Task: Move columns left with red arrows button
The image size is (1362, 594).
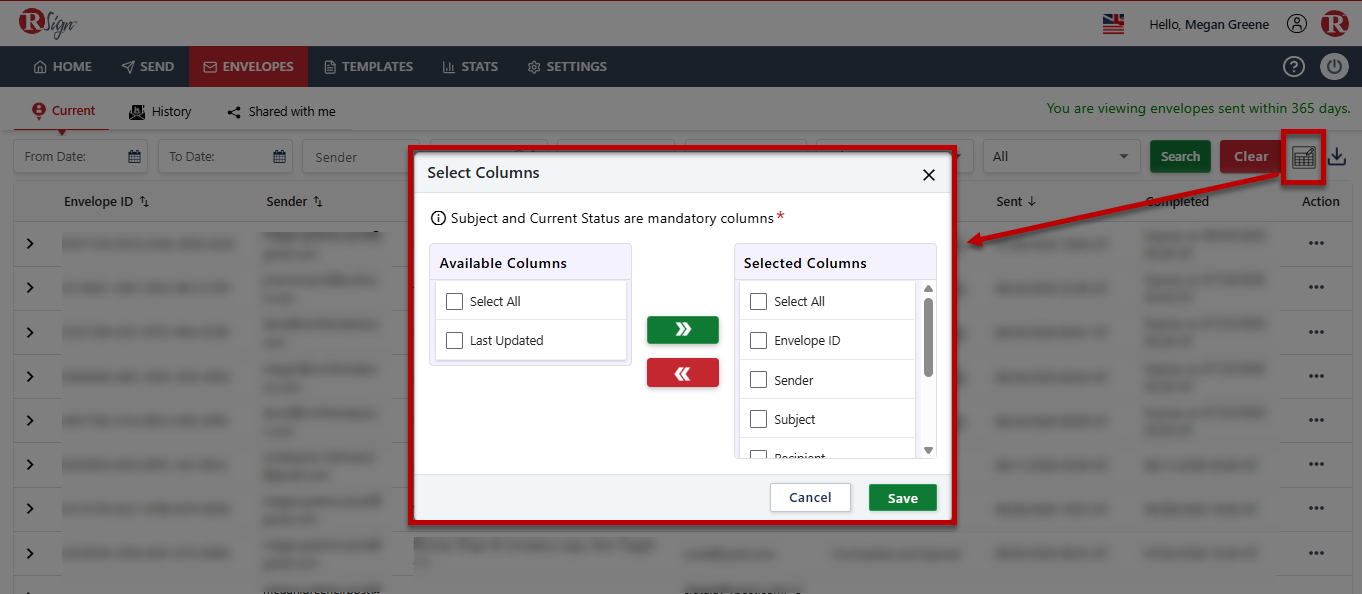Action: click(x=683, y=373)
